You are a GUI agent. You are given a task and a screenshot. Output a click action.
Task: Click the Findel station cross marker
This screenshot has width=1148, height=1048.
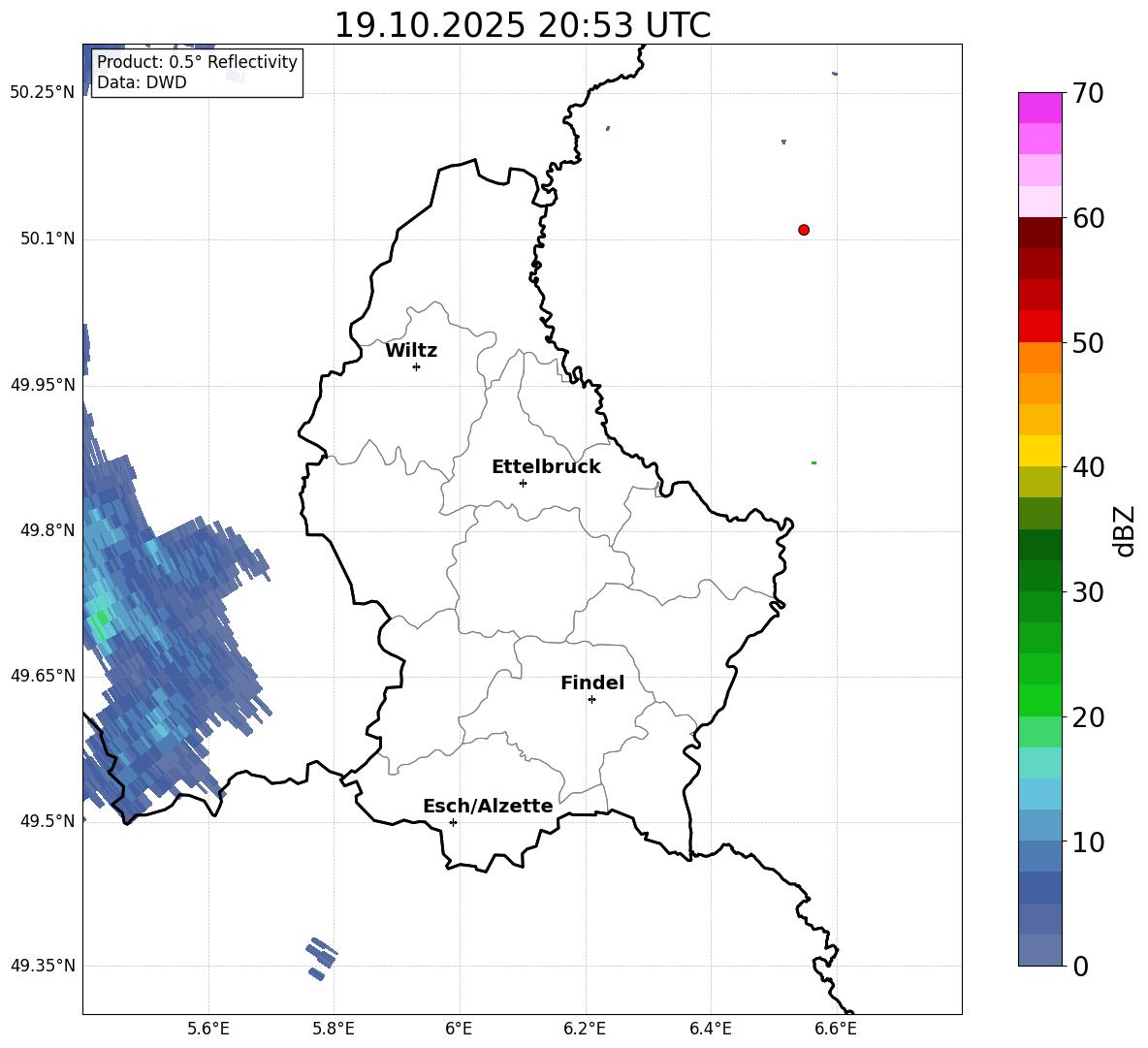591,700
